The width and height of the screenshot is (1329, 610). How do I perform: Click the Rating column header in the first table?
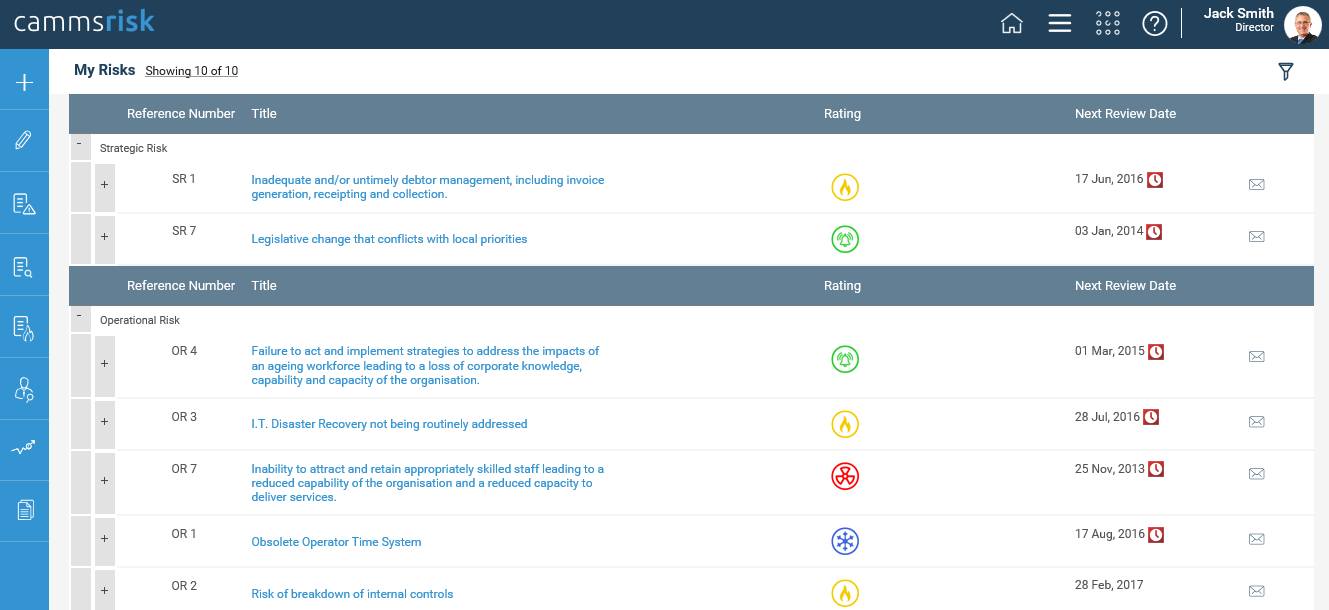tap(842, 114)
